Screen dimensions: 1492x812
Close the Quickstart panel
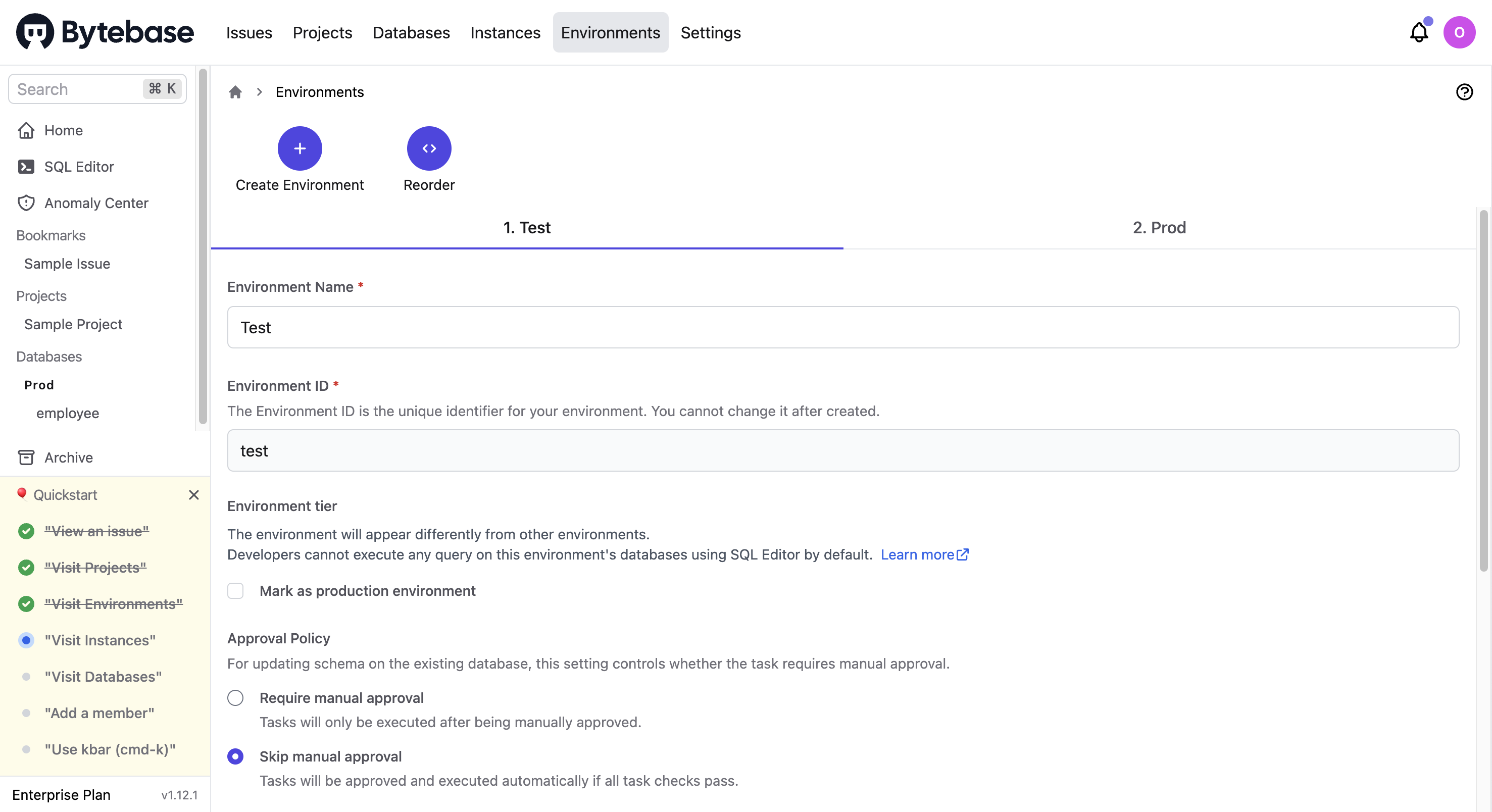(x=193, y=494)
